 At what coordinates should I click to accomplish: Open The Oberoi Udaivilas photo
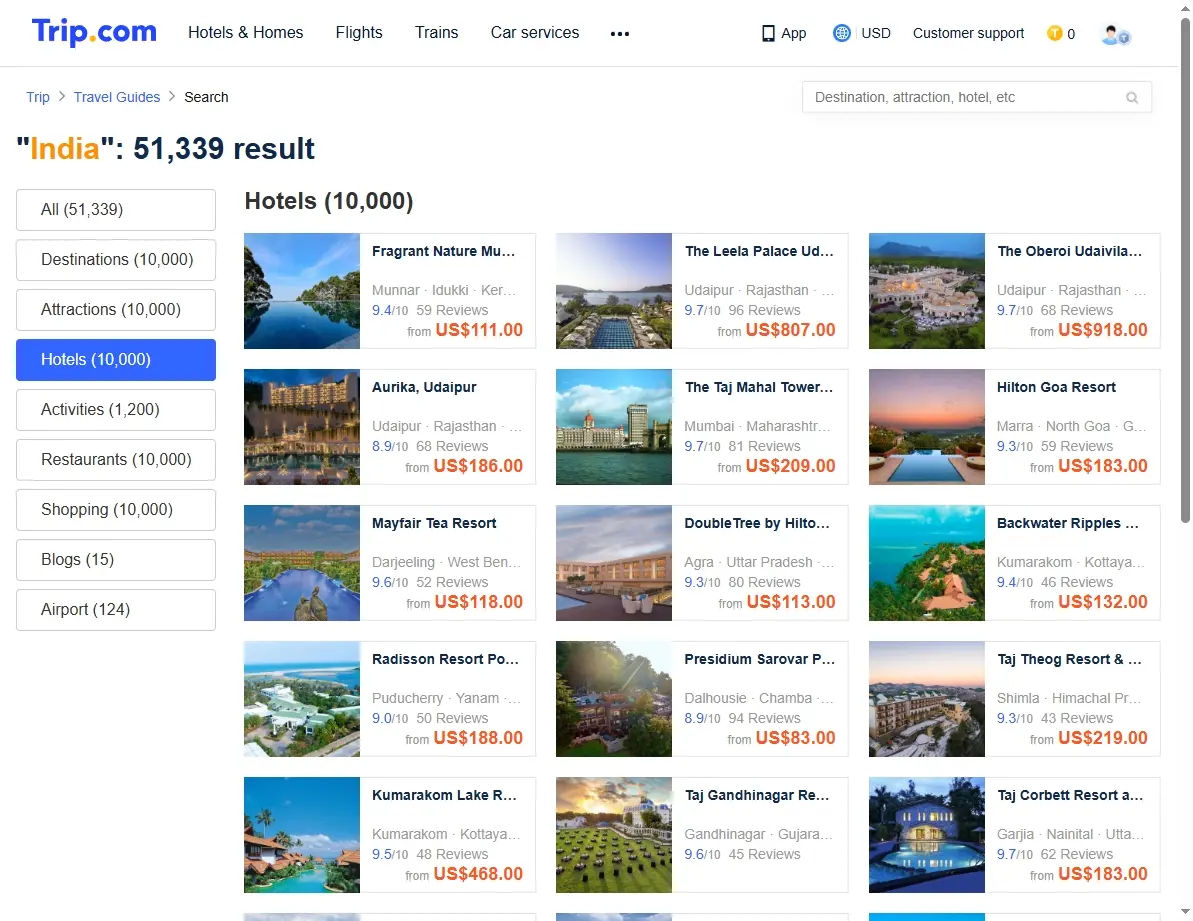[927, 291]
